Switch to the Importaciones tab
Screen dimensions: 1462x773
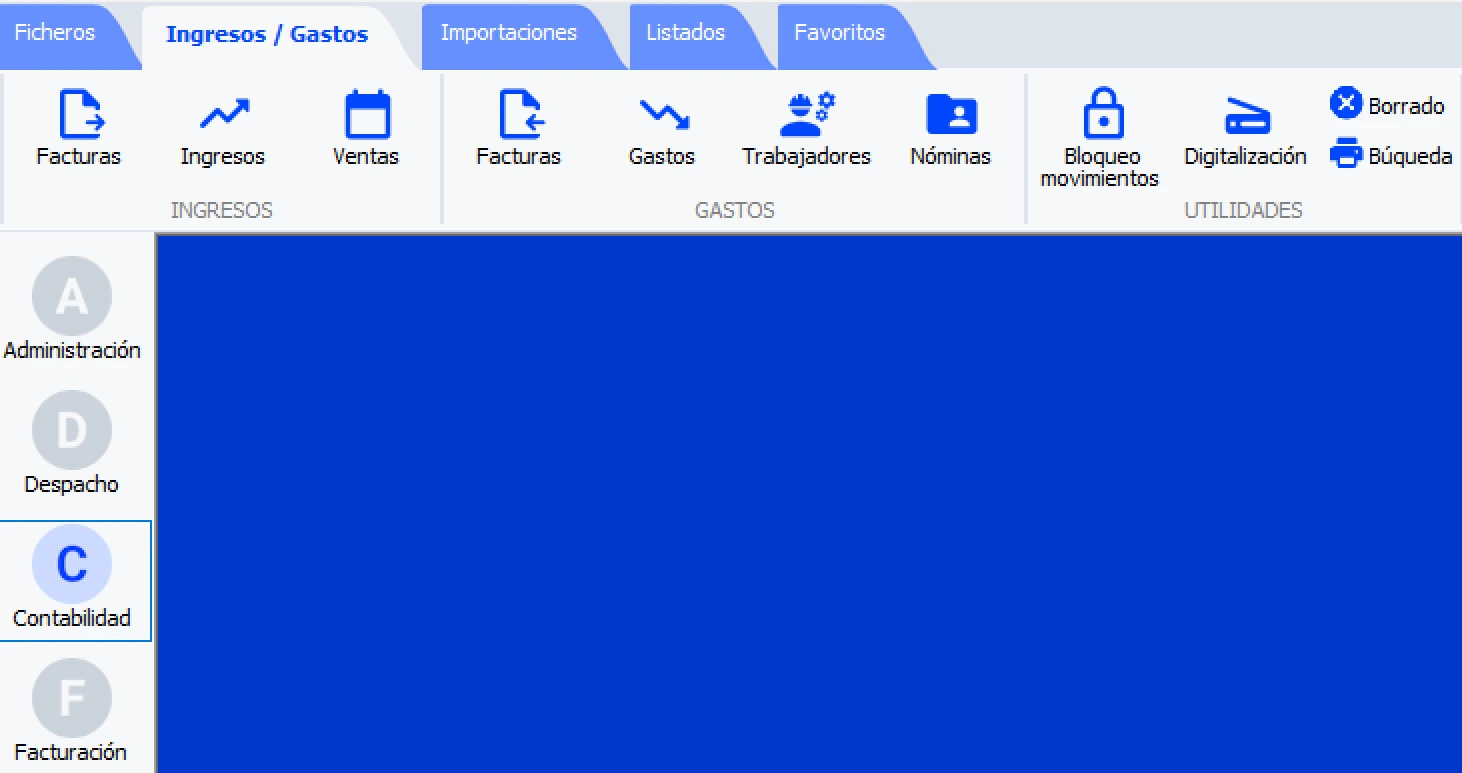click(509, 32)
